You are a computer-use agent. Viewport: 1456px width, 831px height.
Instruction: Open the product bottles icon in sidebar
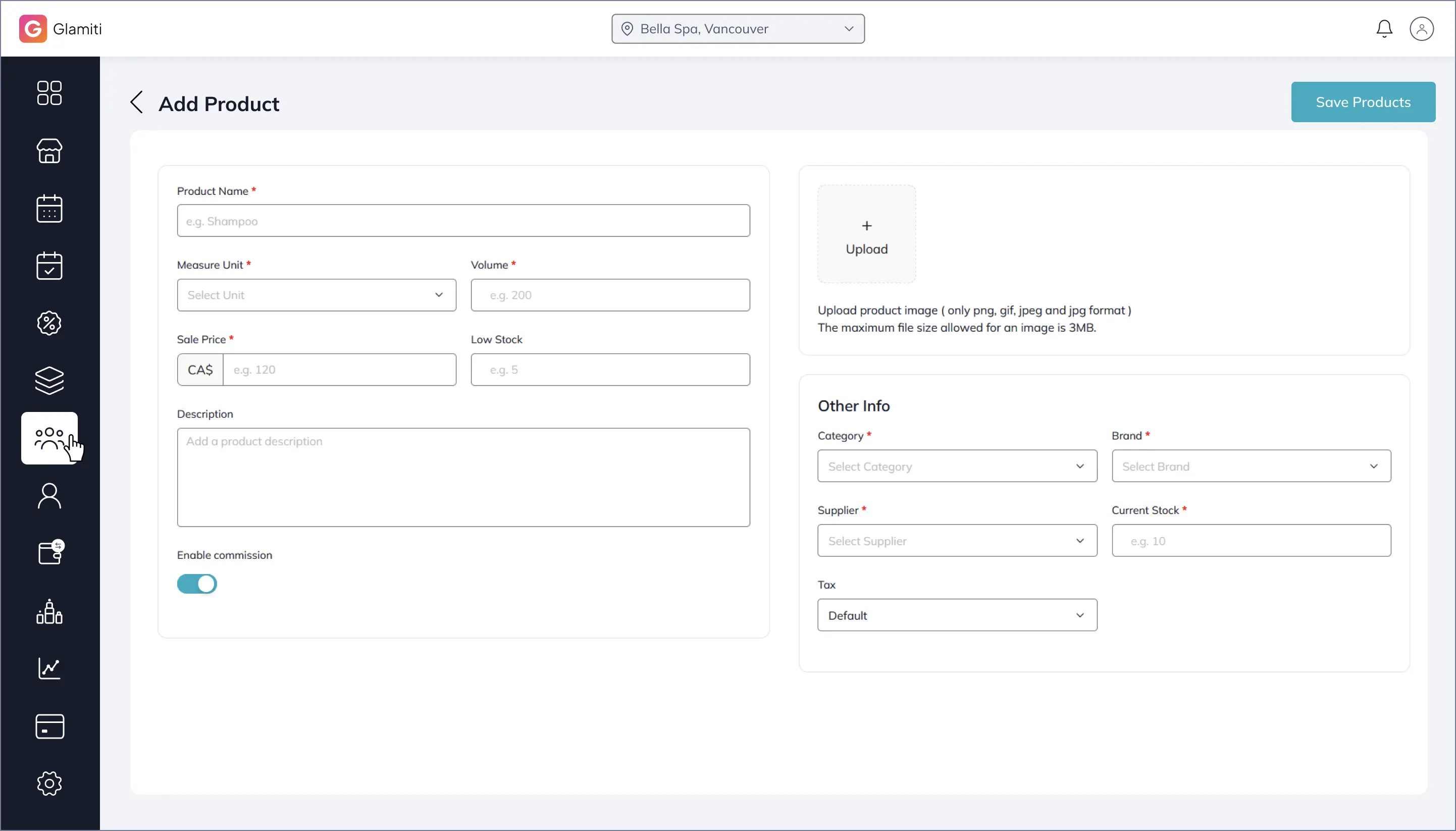click(49, 611)
